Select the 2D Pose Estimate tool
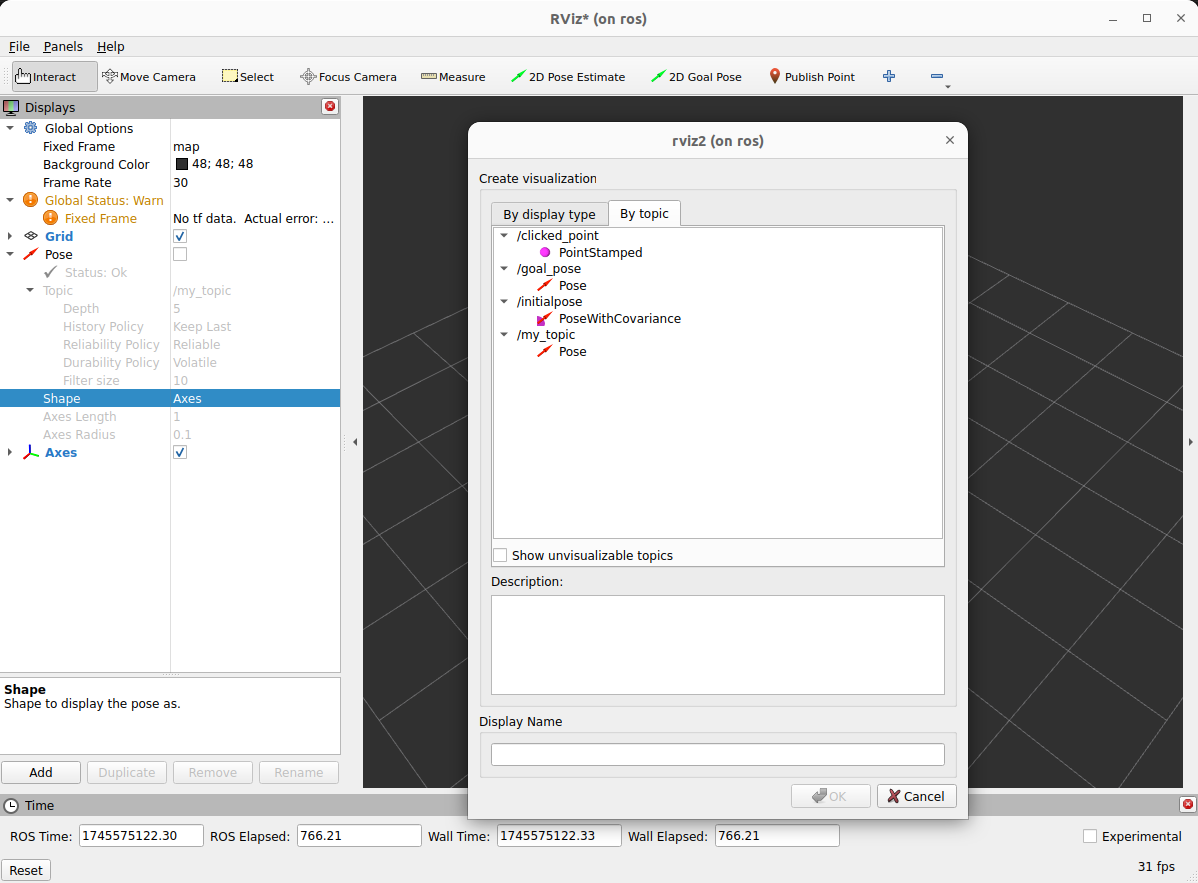Screen dimensions: 1198x883 (x=568, y=76)
